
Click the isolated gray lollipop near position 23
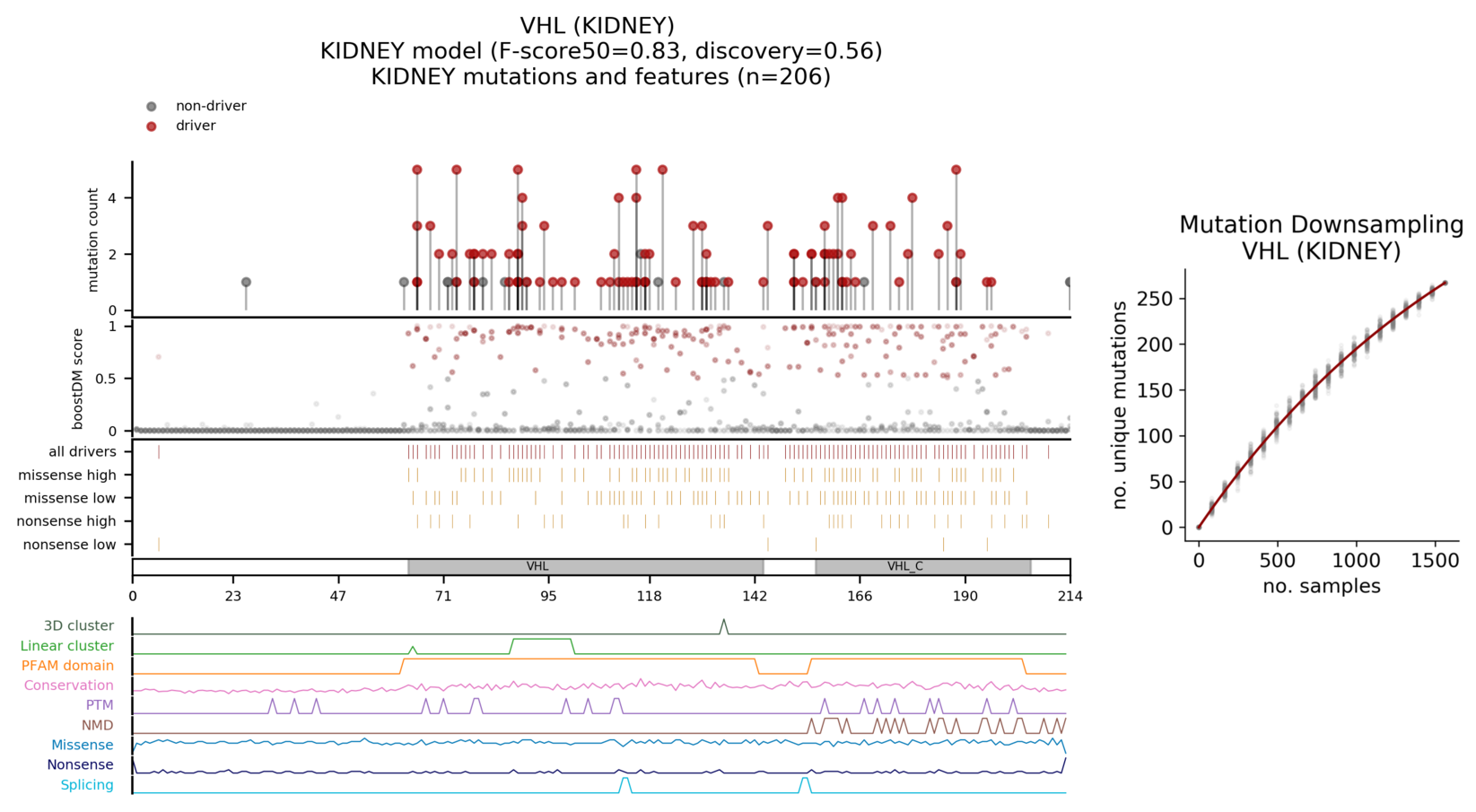click(246, 282)
